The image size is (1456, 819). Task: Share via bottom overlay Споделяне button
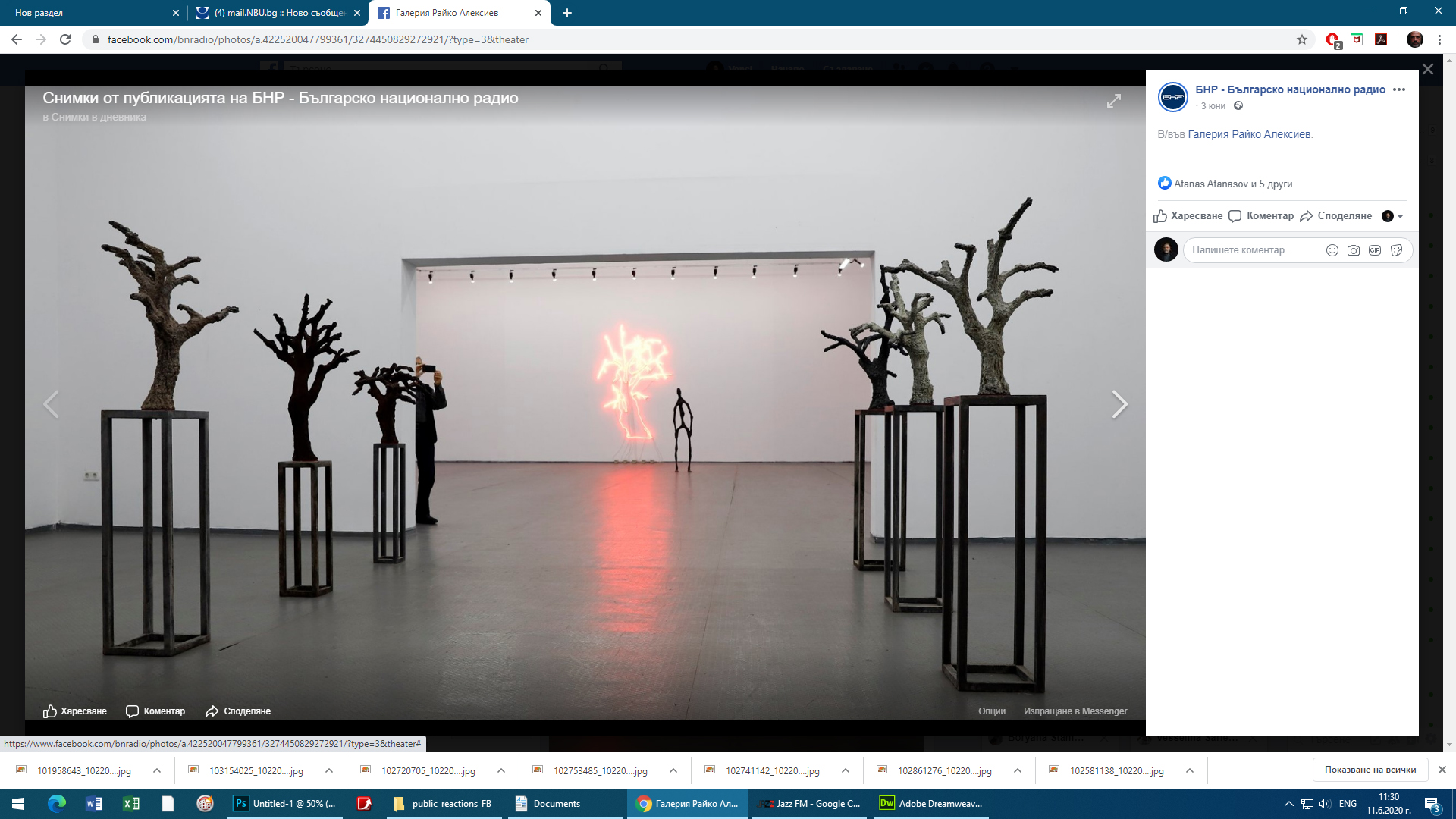[x=238, y=711]
